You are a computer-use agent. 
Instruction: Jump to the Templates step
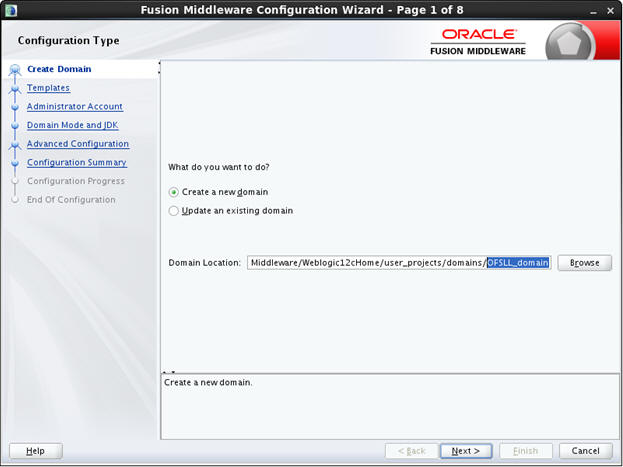point(48,88)
